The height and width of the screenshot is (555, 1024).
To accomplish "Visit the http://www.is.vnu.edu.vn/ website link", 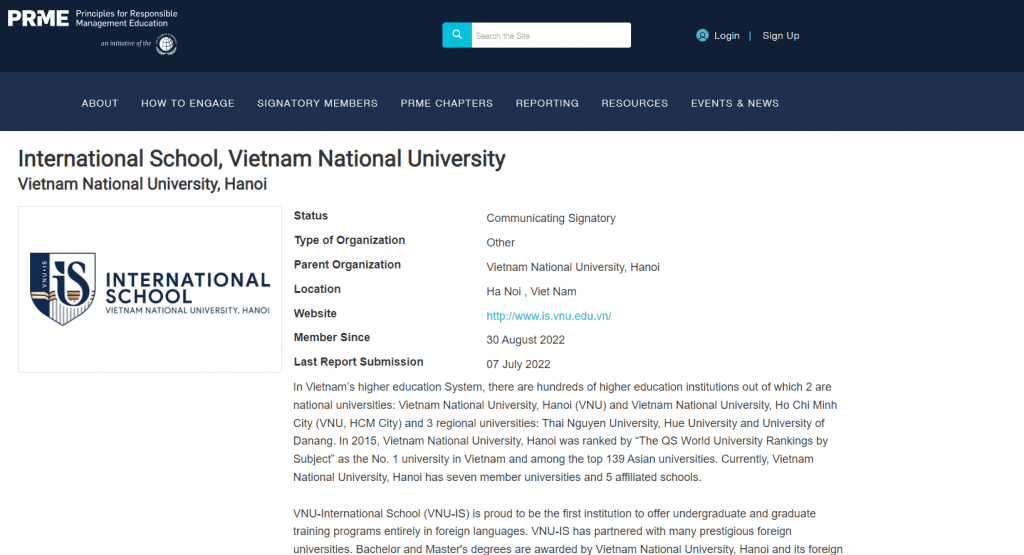I will point(548,315).
